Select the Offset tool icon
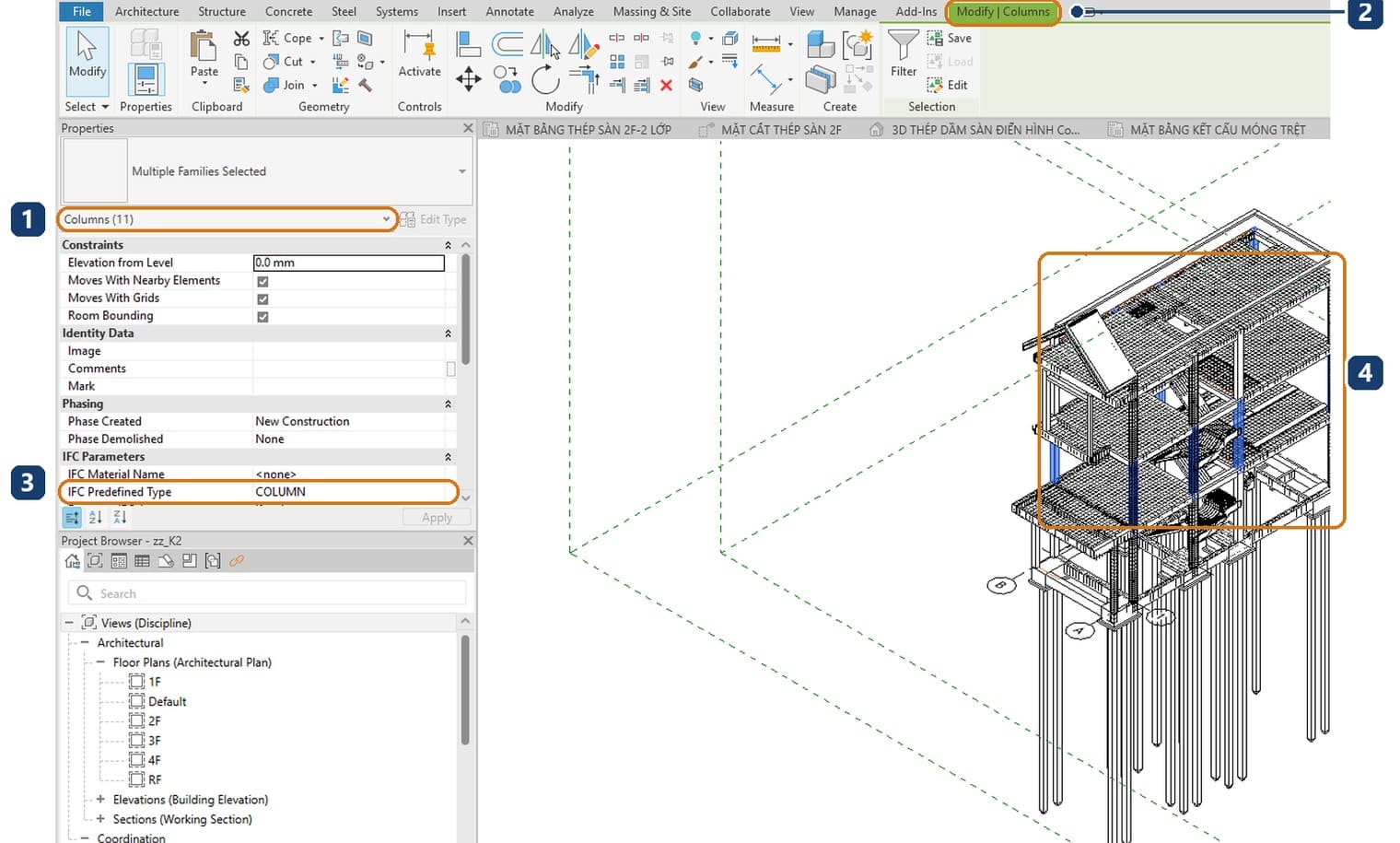Viewport: 1400px width, 843px height. [x=507, y=43]
